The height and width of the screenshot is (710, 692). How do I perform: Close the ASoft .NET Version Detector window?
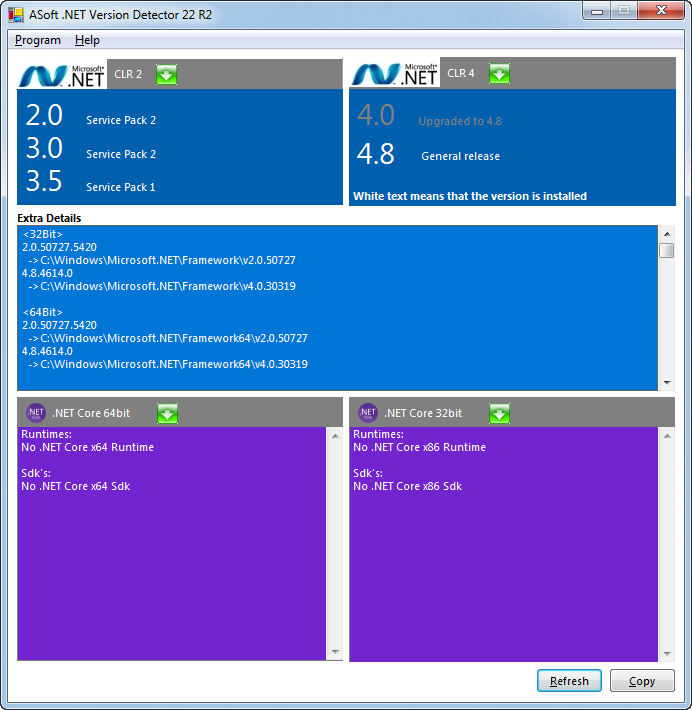click(x=661, y=10)
